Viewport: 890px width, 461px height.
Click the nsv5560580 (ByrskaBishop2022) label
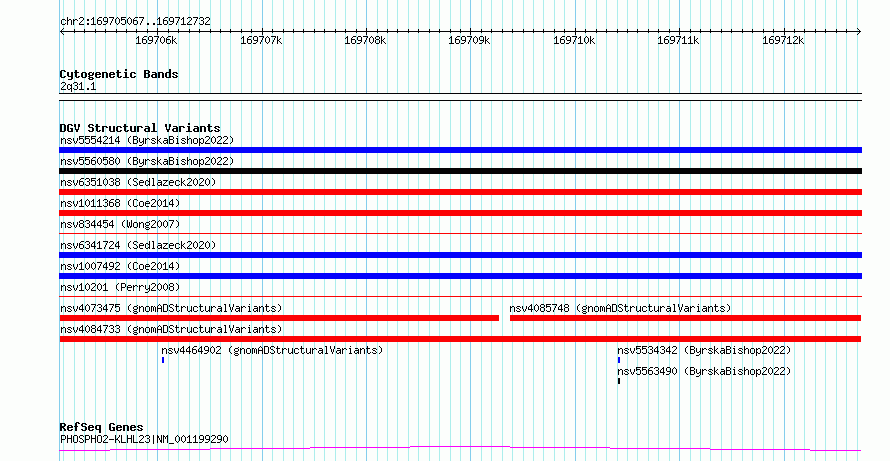click(x=147, y=161)
